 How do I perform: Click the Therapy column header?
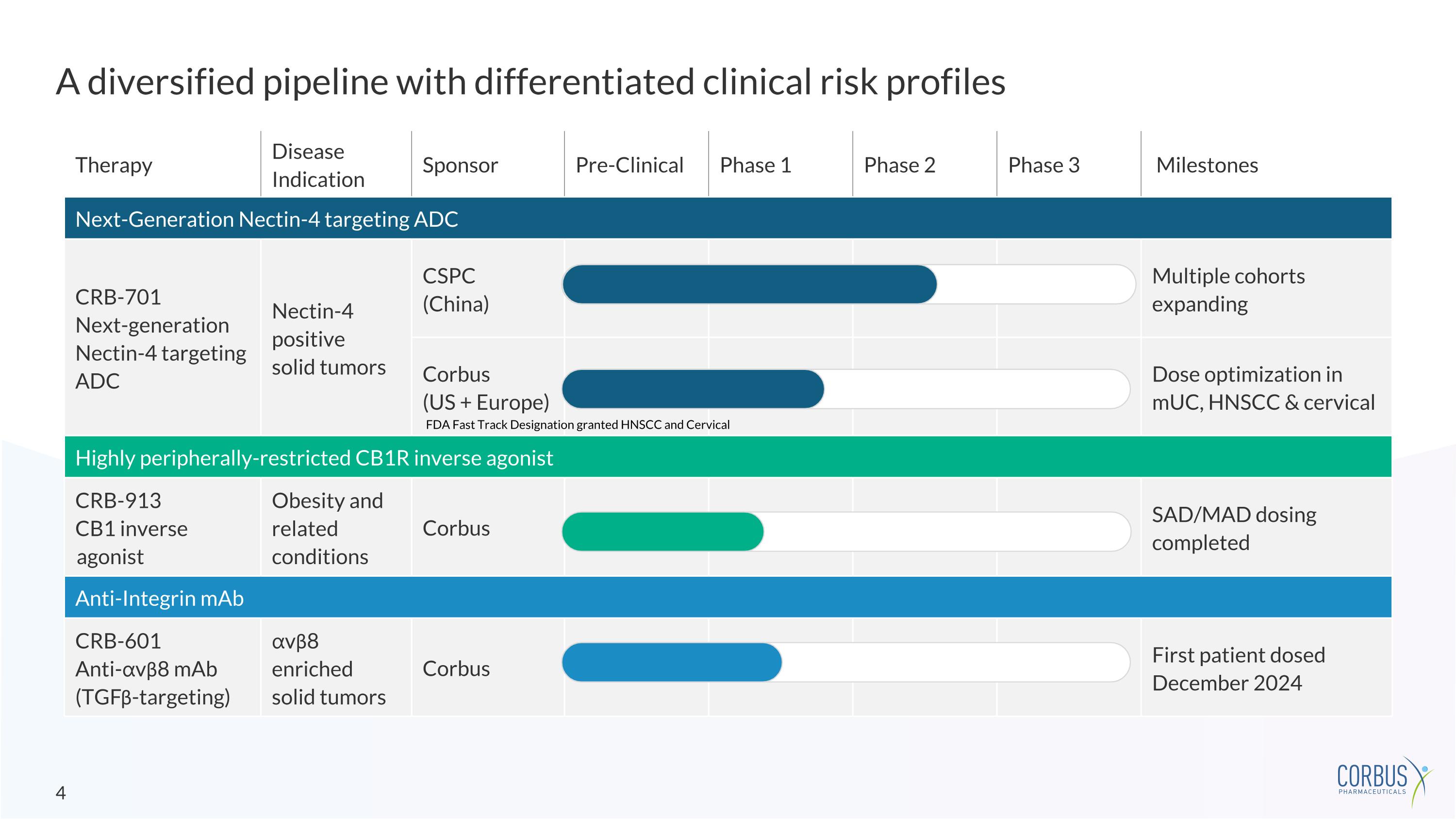point(114,165)
